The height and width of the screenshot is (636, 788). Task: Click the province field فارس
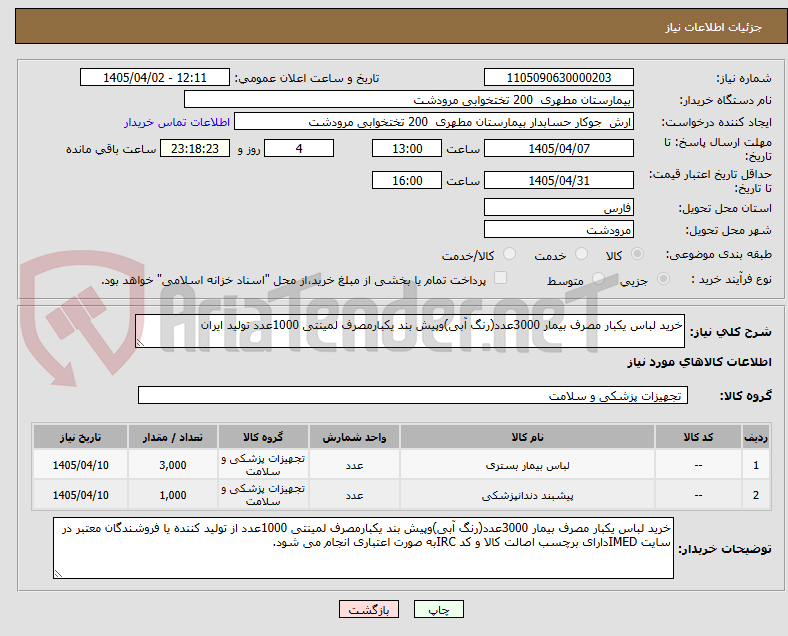point(559,207)
